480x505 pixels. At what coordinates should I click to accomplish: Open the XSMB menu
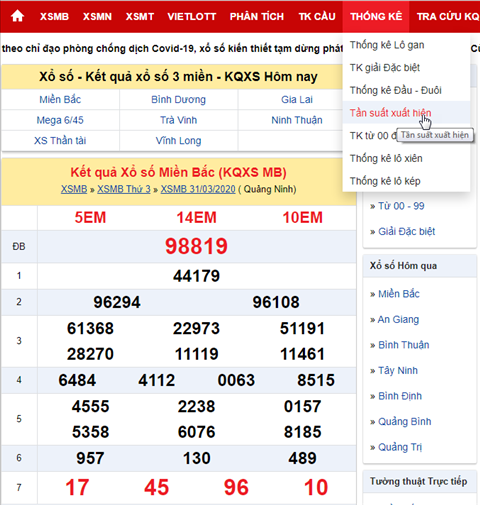coord(54,16)
